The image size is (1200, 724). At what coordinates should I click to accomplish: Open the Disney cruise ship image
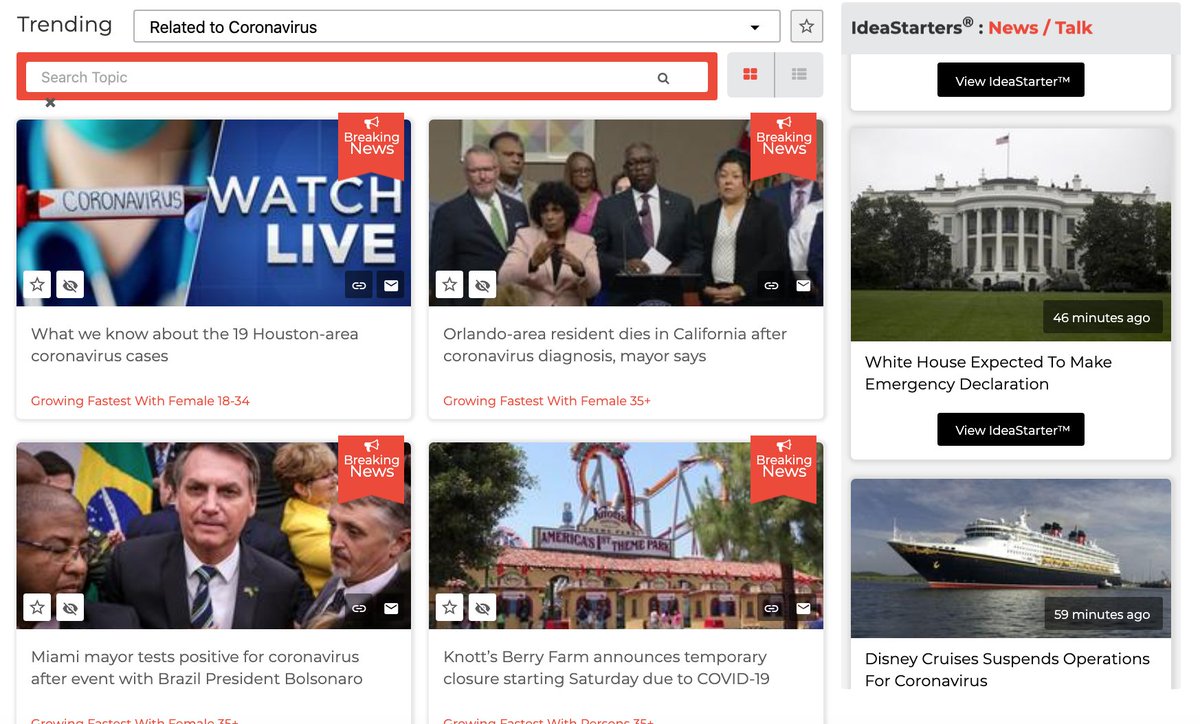tap(1011, 558)
